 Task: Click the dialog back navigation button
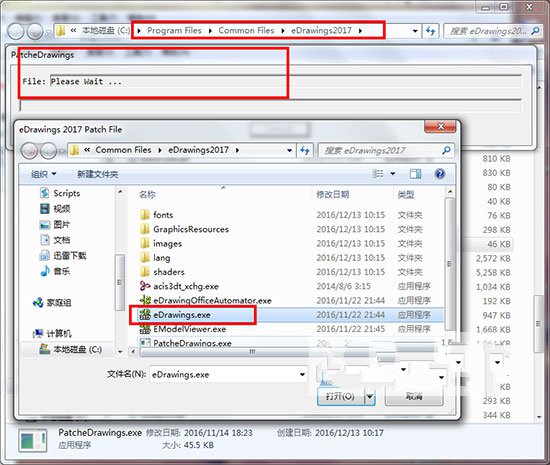point(30,151)
